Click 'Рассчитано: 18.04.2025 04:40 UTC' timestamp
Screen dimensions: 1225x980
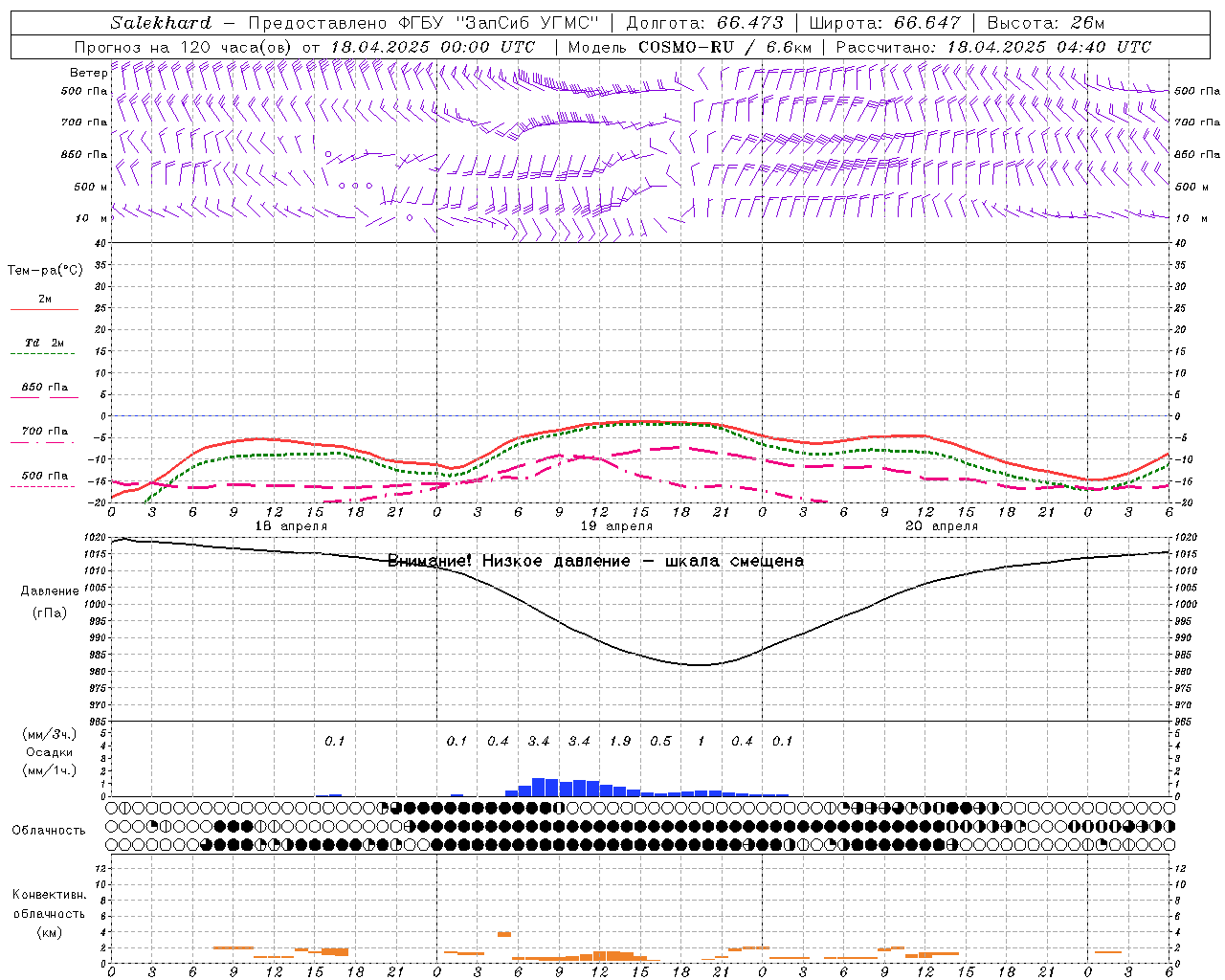pos(993,47)
